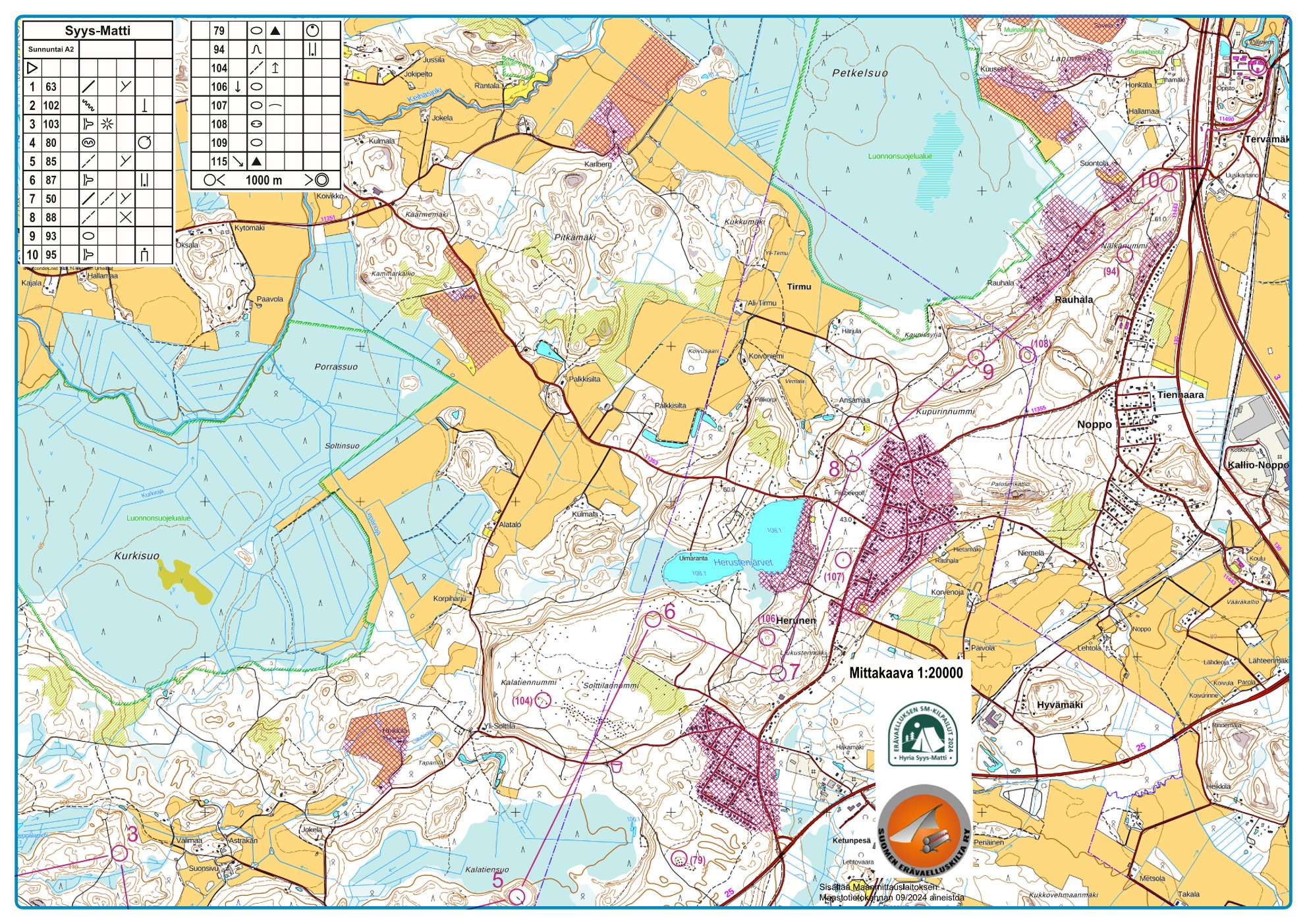
Task: Click control code 93 in row 9
Action: point(51,236)
